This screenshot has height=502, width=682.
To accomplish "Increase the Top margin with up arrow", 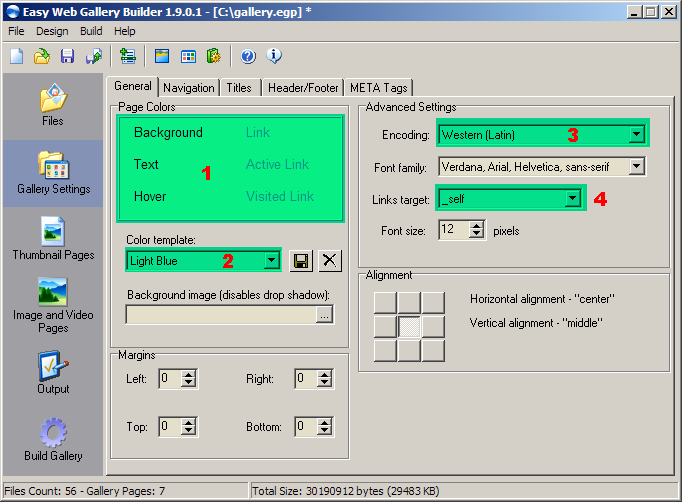I will point(188,422).
